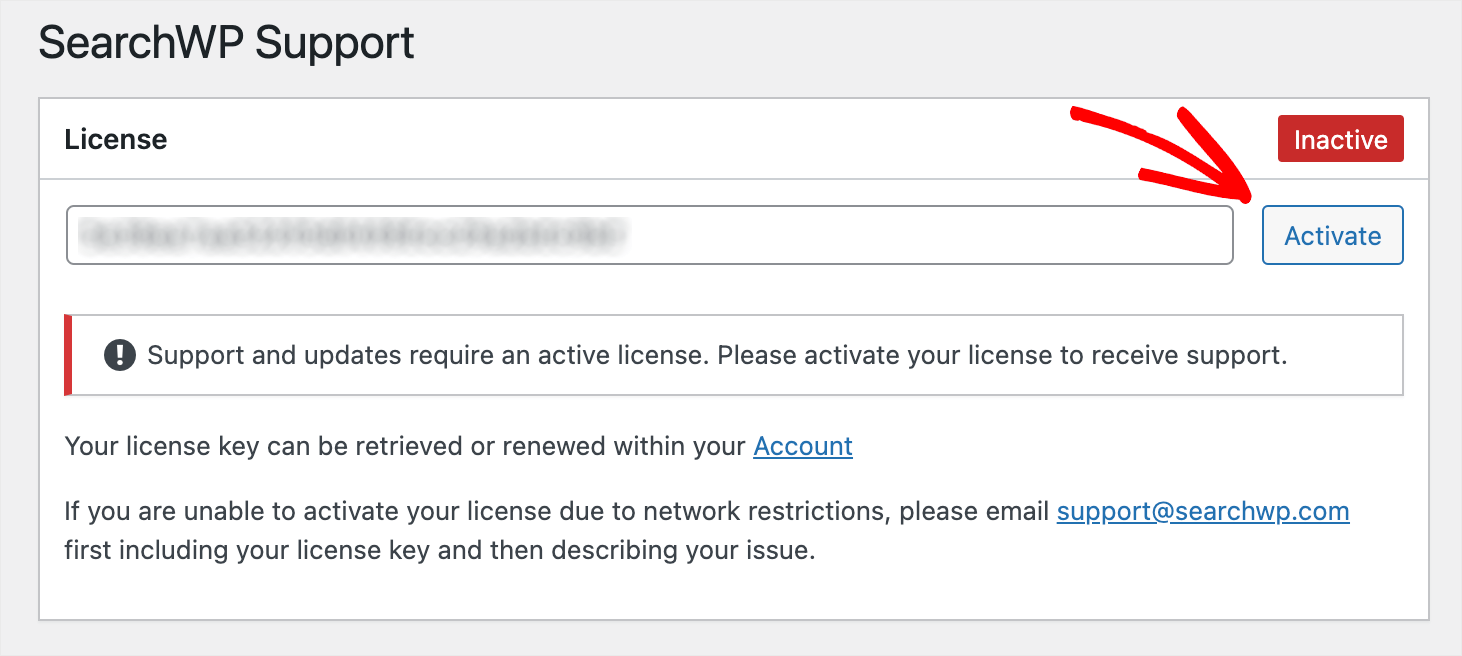The image size is (1462, 656).
Task: Open the Account link
Action: coord(802,446)
